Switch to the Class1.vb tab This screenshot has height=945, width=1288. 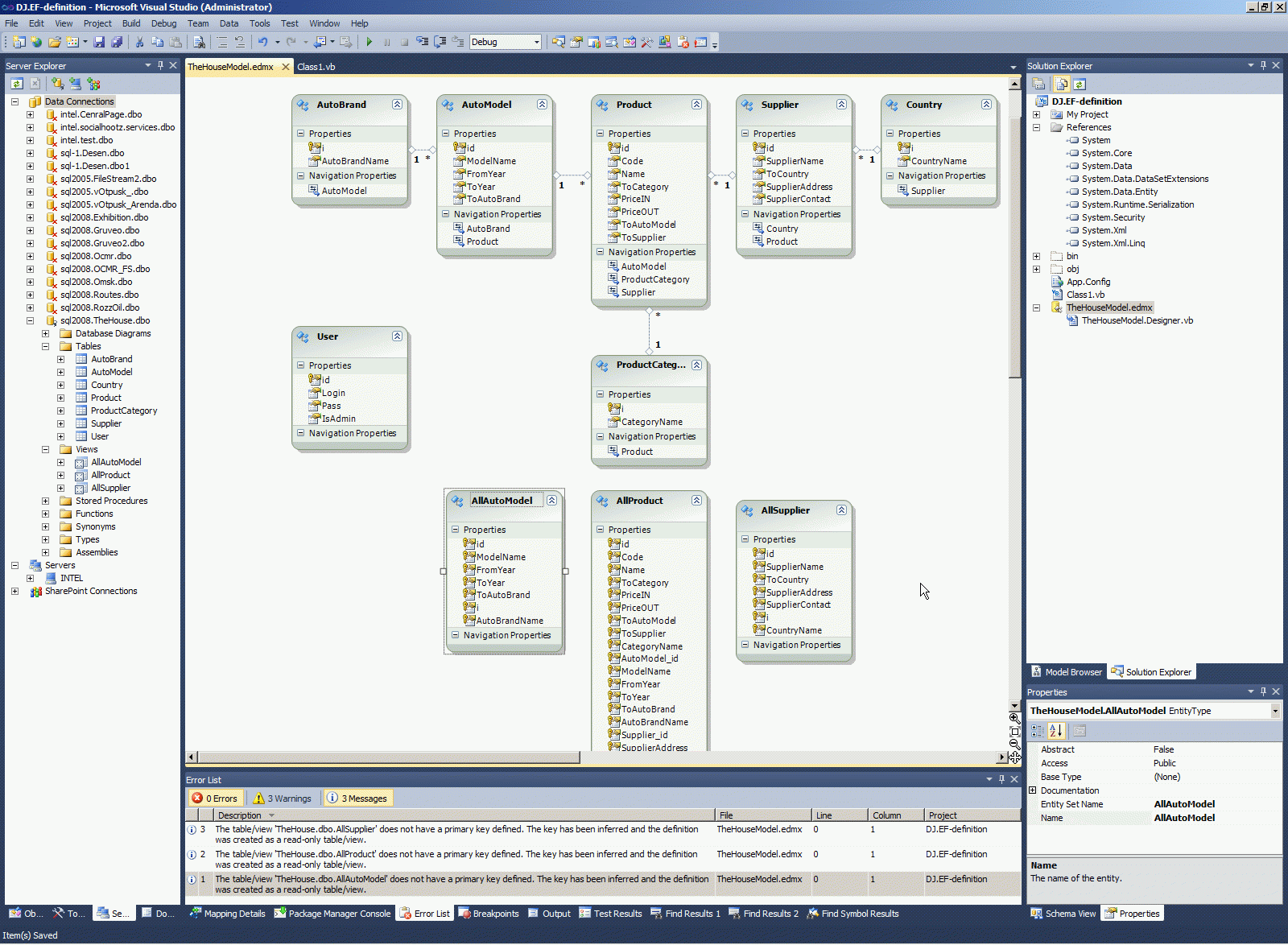pyautogui.click(x=316, y=67)
